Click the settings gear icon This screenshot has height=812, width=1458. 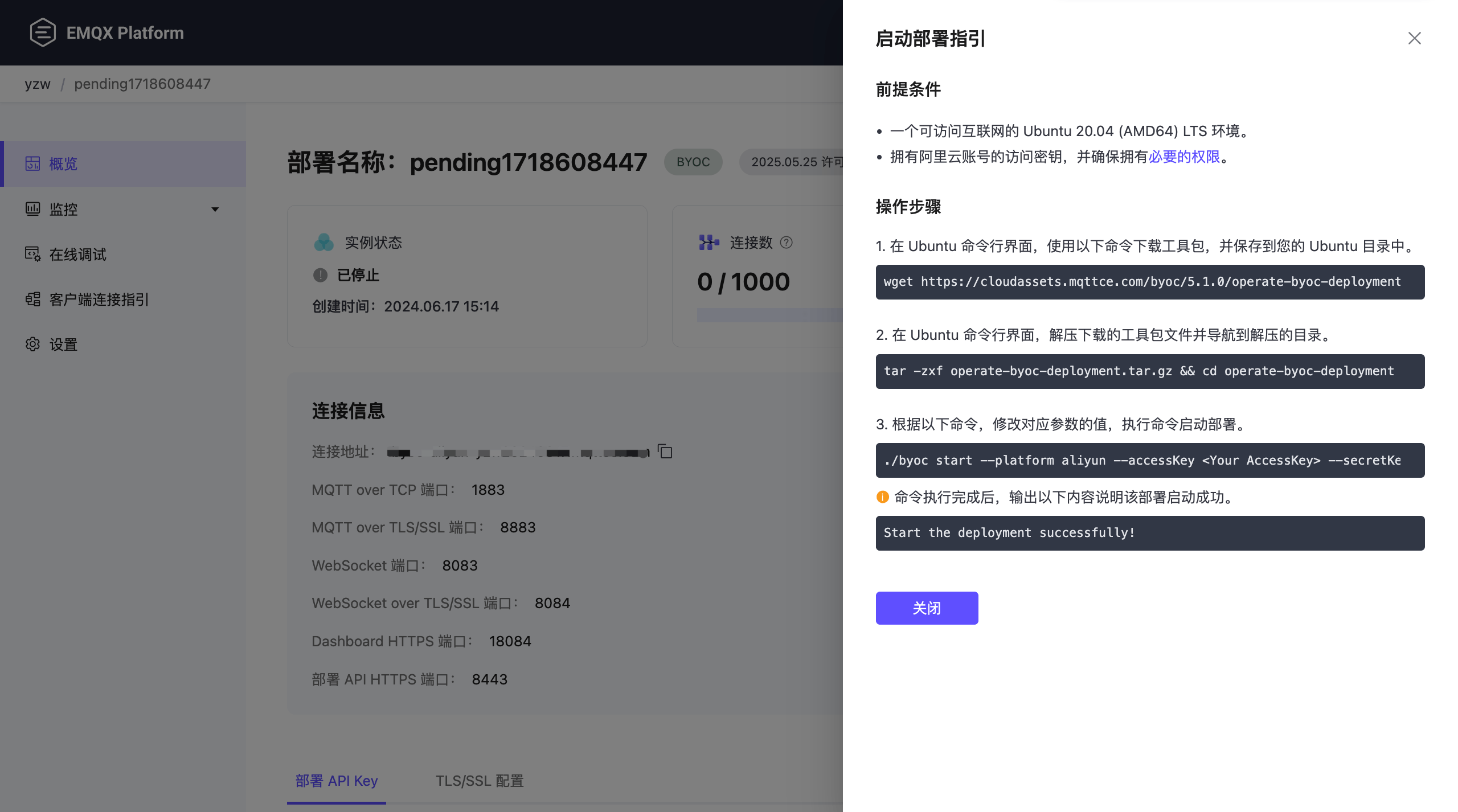pos(32,344)
